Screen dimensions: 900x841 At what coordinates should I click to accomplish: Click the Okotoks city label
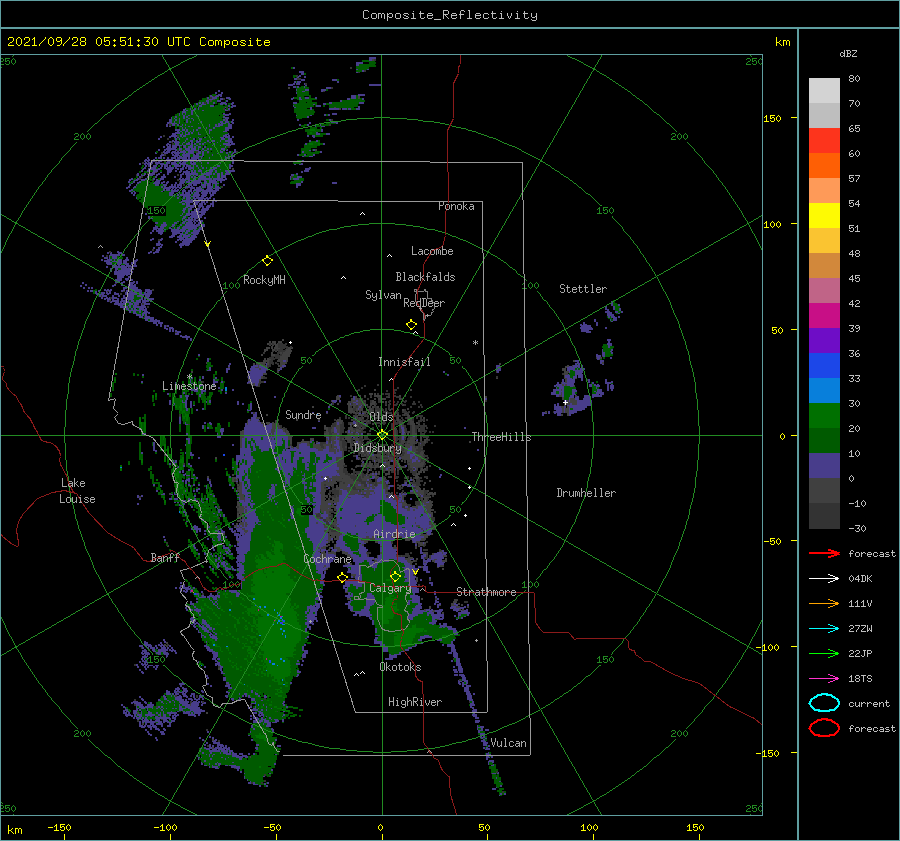[400, 667]
